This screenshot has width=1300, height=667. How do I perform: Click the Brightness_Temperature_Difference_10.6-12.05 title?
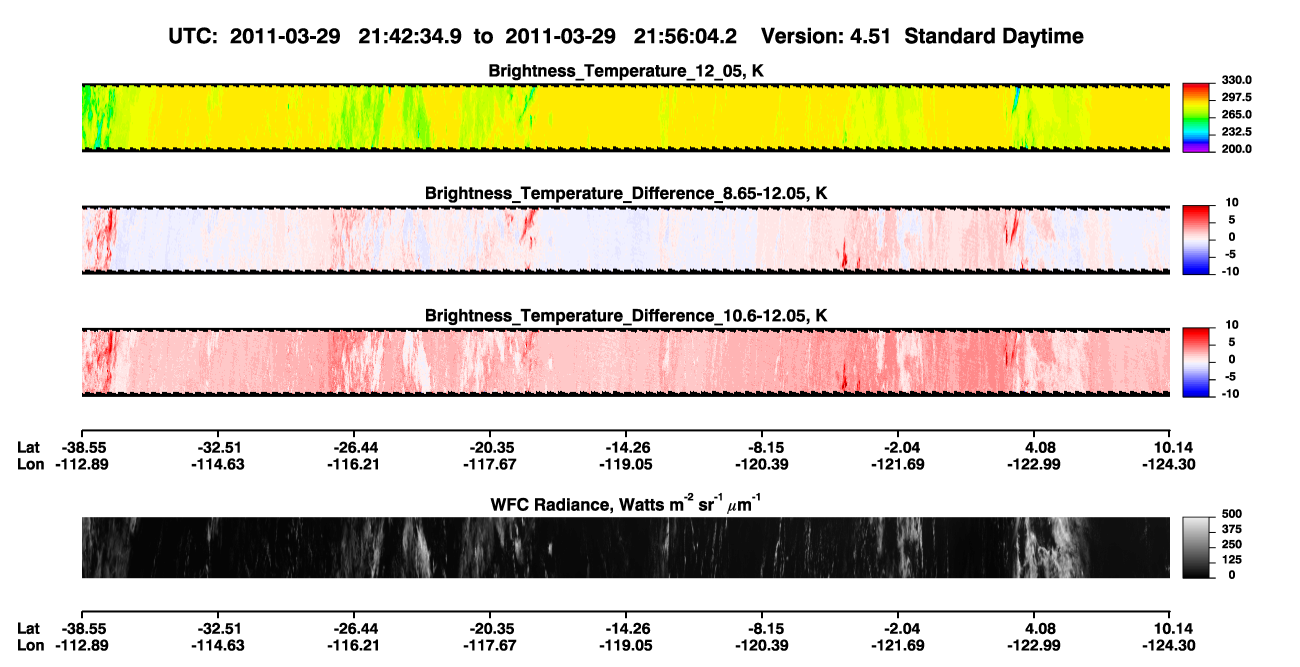click(626, 316)
